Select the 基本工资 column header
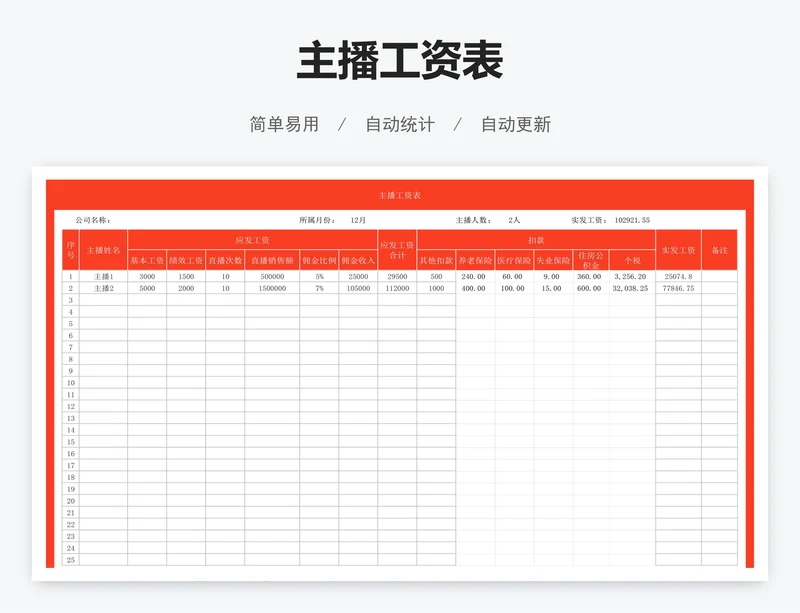Image resolution: width=800 pixels, height=613 pixels. (x=147, y=260)
